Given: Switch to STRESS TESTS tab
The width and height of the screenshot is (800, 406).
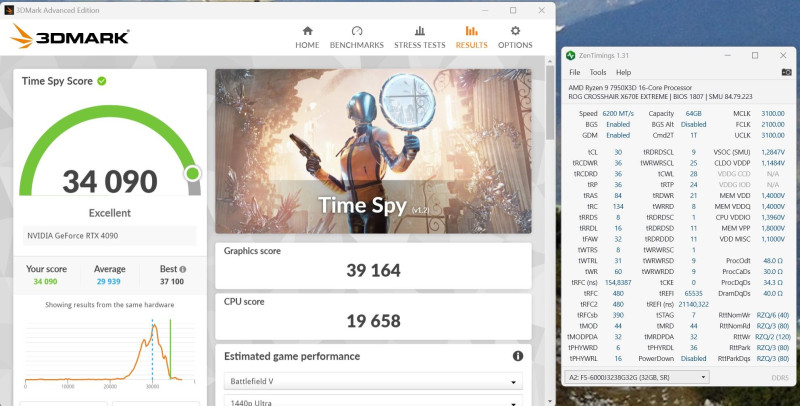Looking at the screenshot, I should pos(419,38).
